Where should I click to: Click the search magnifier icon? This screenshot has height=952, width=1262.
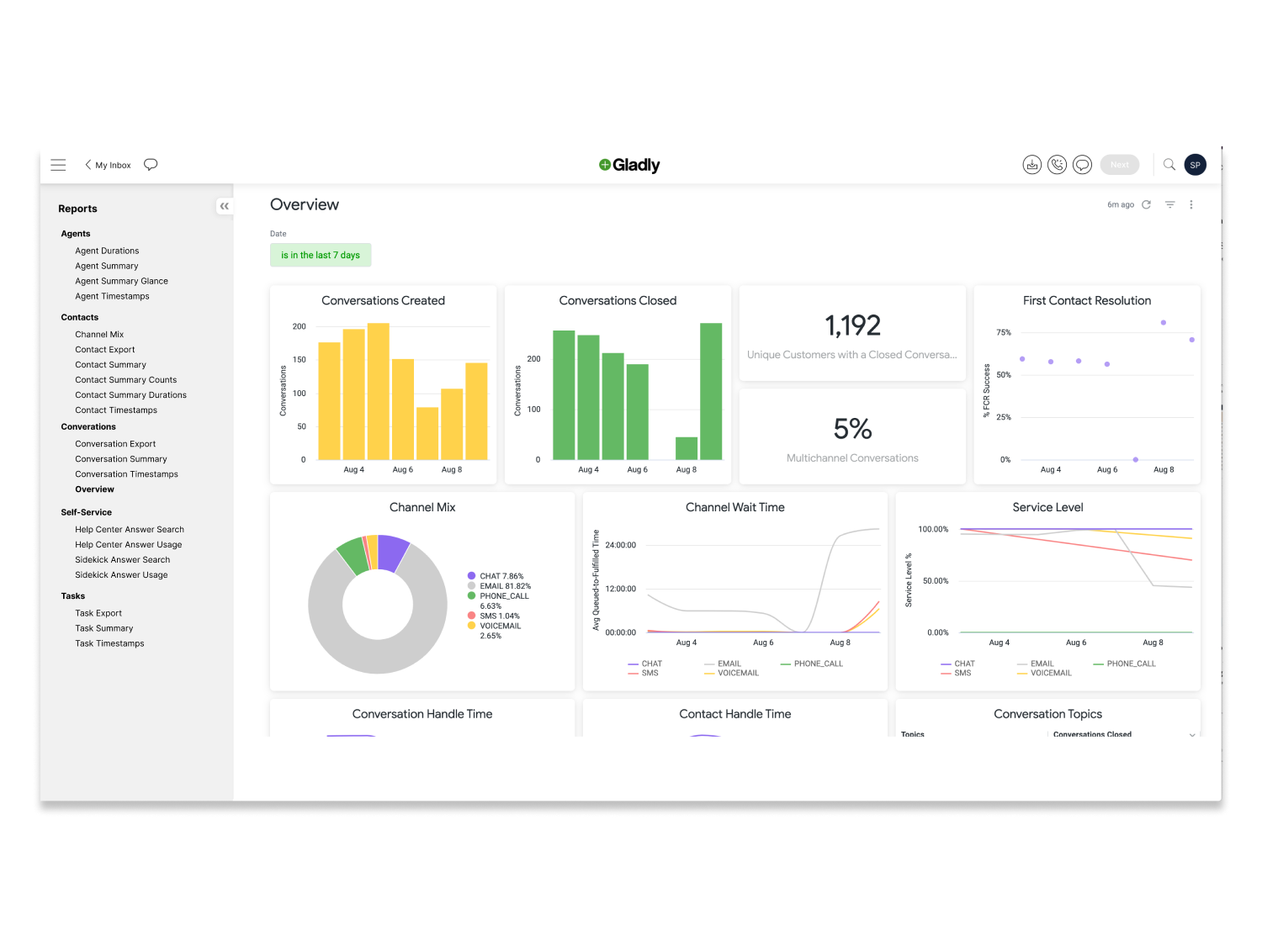click(x=1169, y=164)
